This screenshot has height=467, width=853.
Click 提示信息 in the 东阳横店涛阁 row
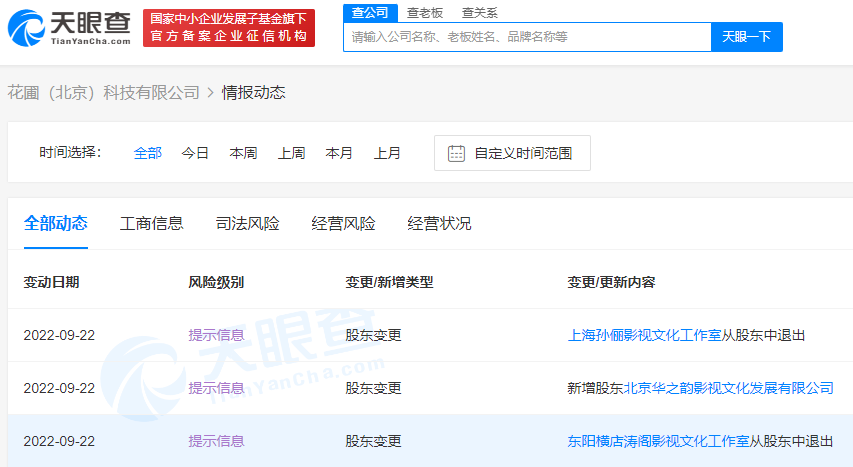(x=216, y=441)
